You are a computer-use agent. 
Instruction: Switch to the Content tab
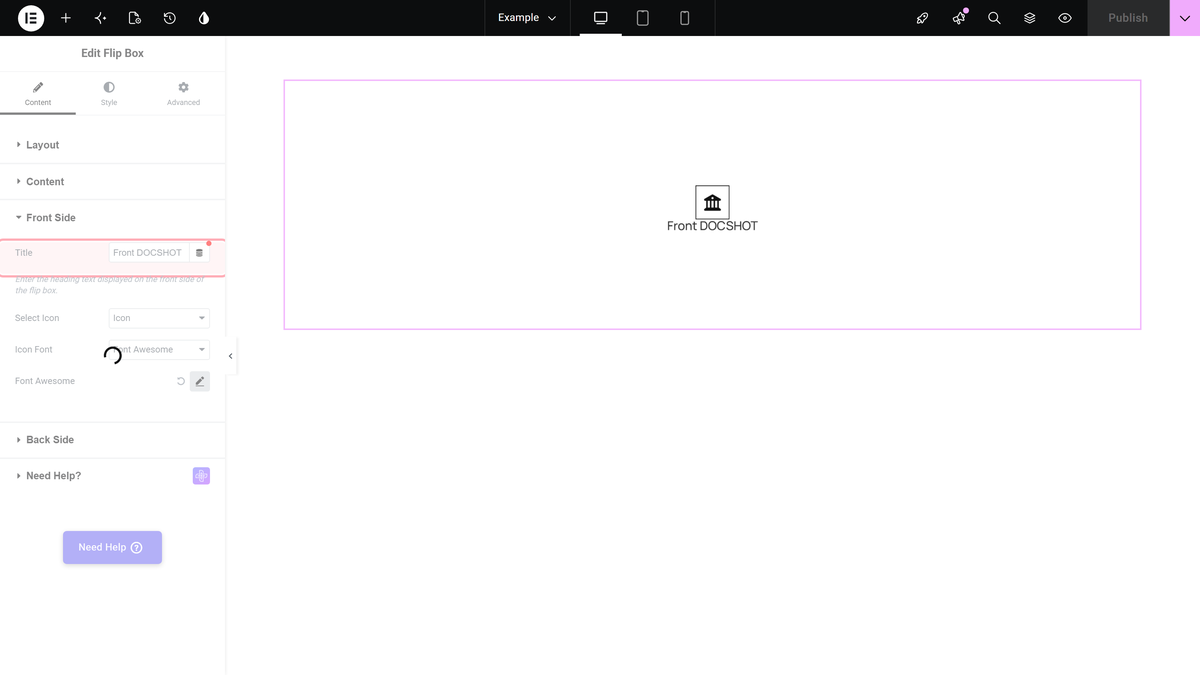click(x=38, y=94)
